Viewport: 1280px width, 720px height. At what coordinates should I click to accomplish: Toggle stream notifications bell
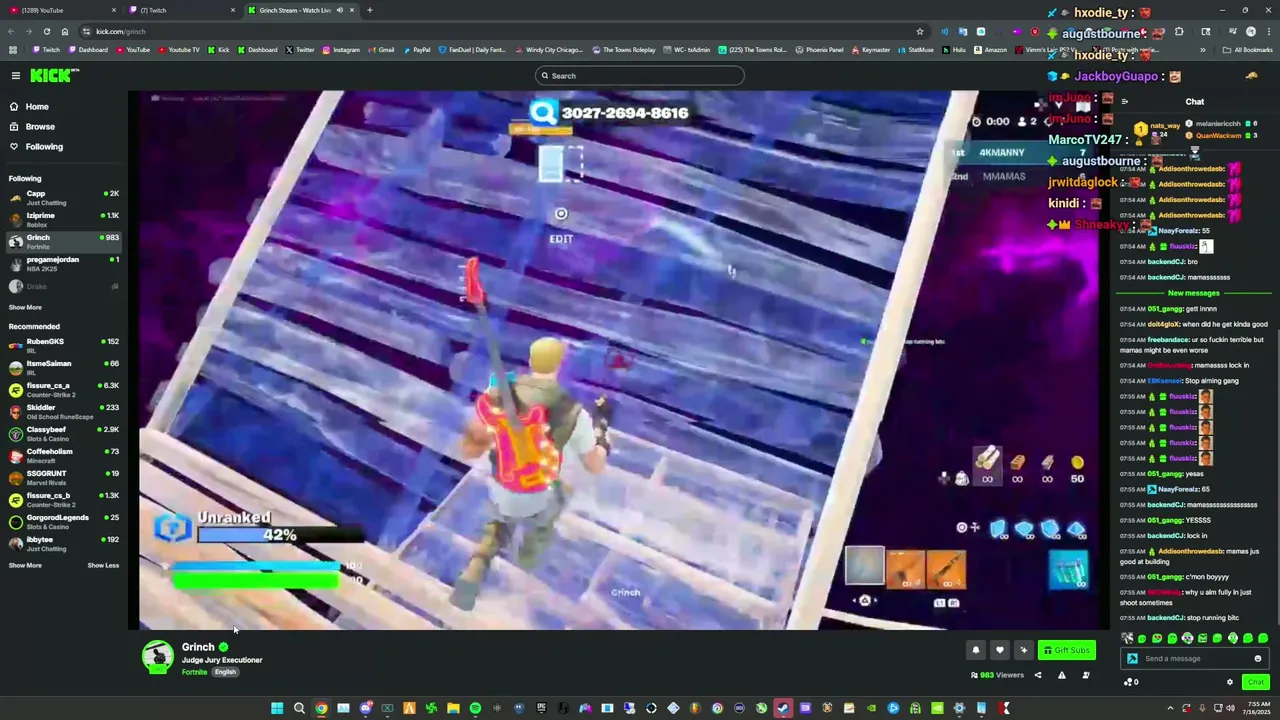[976, 650]
